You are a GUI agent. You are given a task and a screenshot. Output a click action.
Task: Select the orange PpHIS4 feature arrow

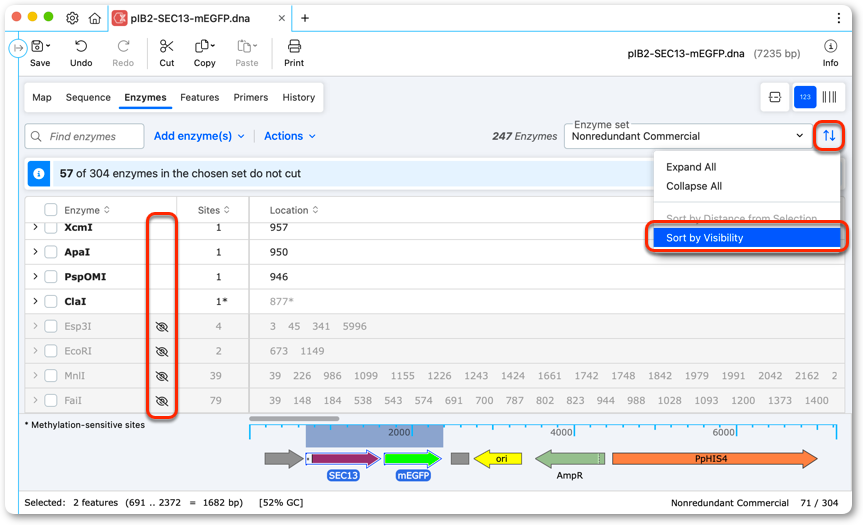[714, 458]
